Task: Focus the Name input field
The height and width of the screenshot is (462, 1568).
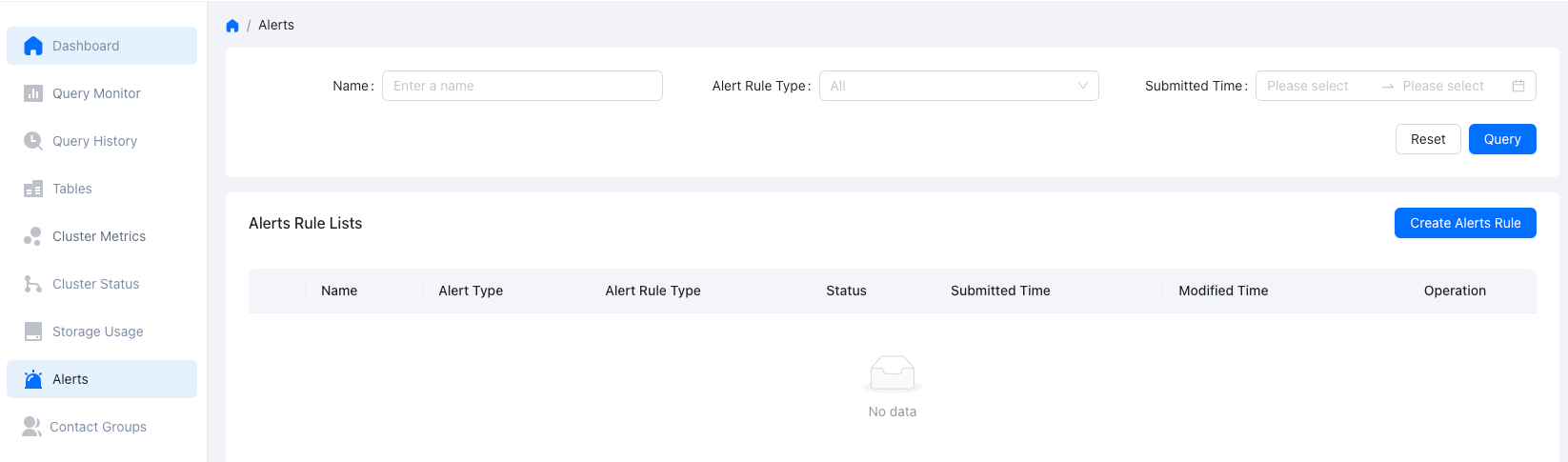Action: (x=522, y=86)
